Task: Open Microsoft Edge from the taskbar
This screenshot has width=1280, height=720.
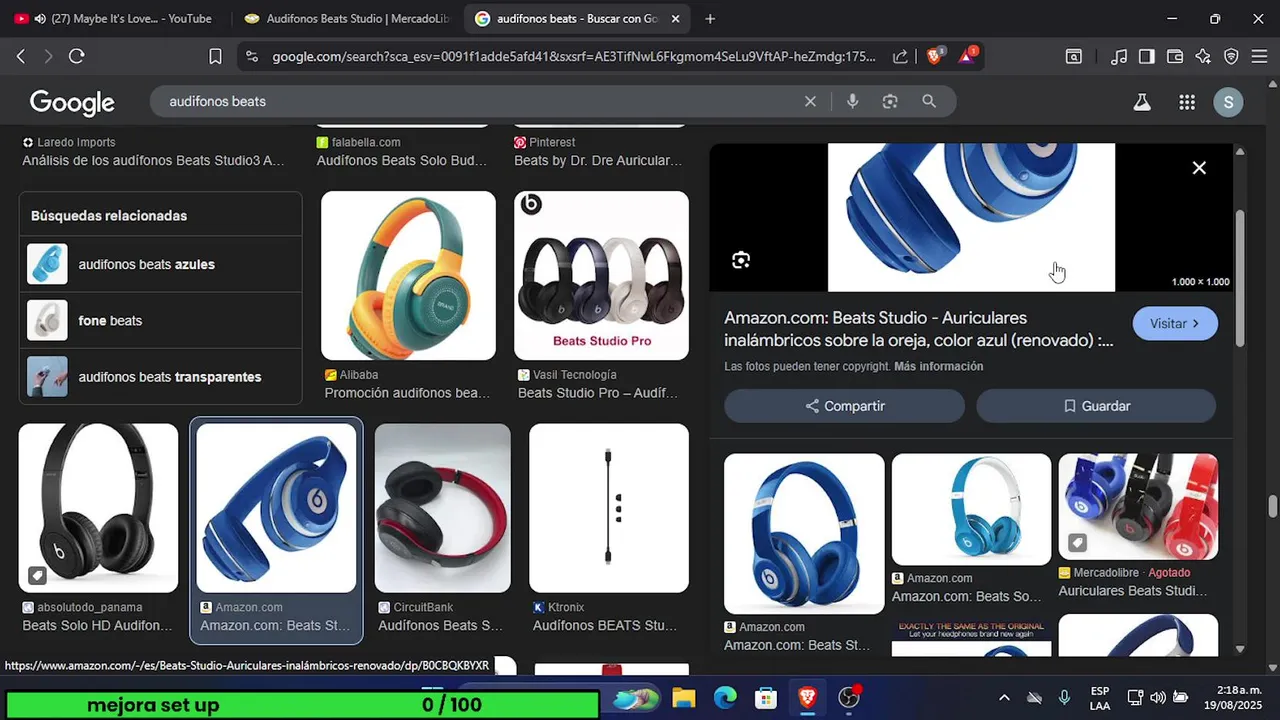Action: point(725,698)
